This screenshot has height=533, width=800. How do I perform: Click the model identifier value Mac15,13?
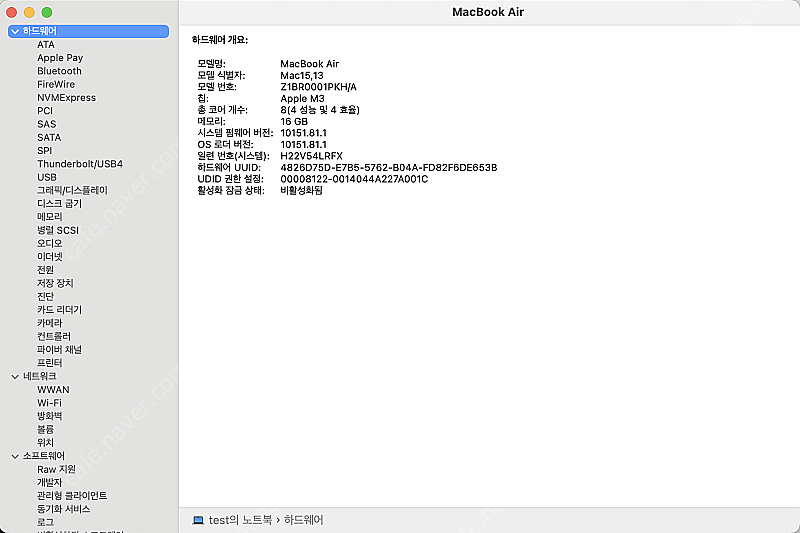click(x=302, y=75)
